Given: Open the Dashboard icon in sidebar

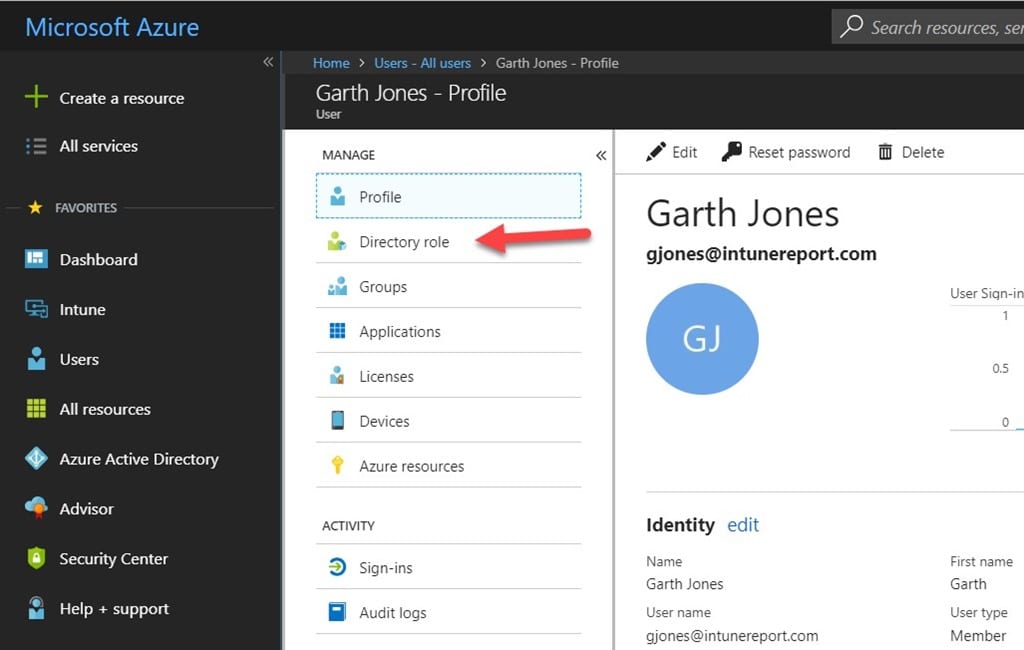Looking at the screenshot, I should (x=36, y=259).
